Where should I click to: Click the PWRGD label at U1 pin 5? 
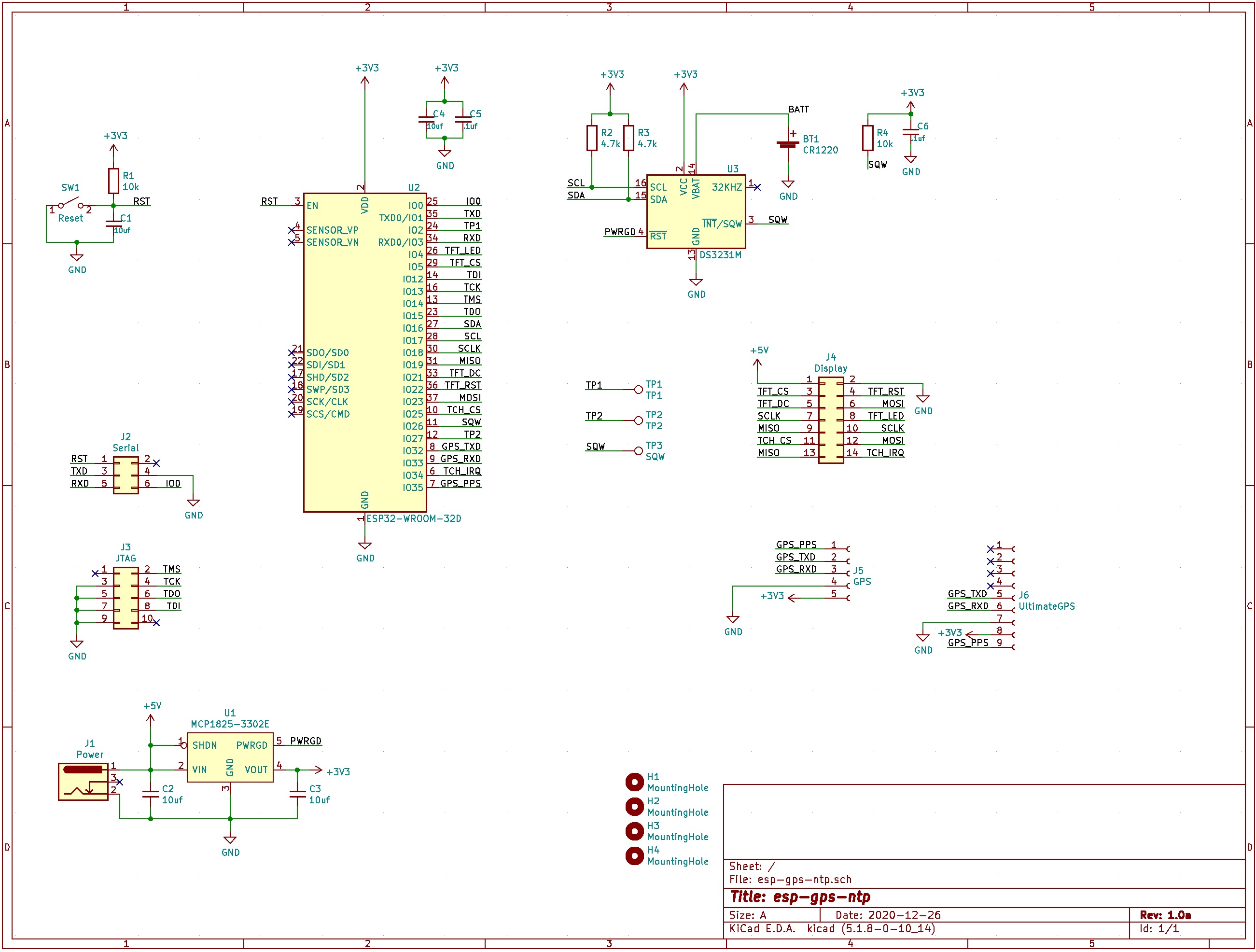(306, 741)
